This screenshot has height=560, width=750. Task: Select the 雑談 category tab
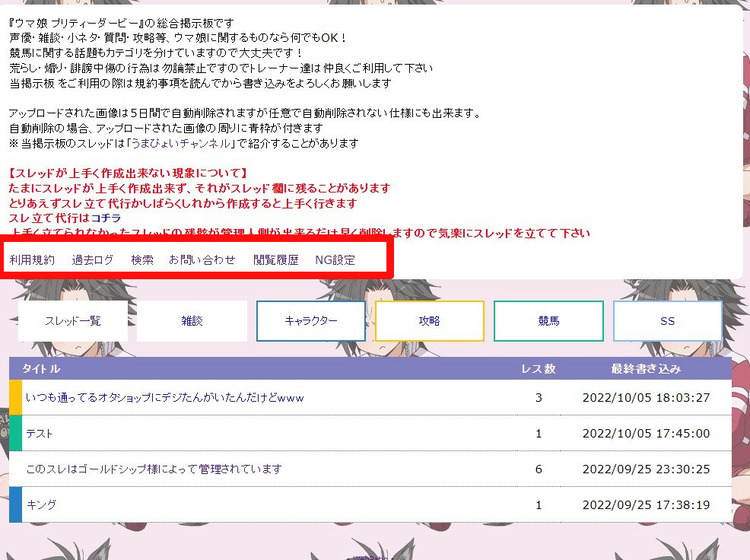[x=192, y=321]
